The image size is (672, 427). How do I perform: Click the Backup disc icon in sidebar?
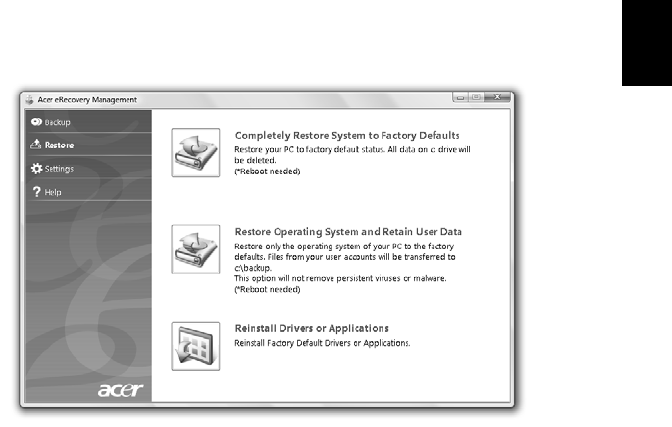(x=36, y=122)
